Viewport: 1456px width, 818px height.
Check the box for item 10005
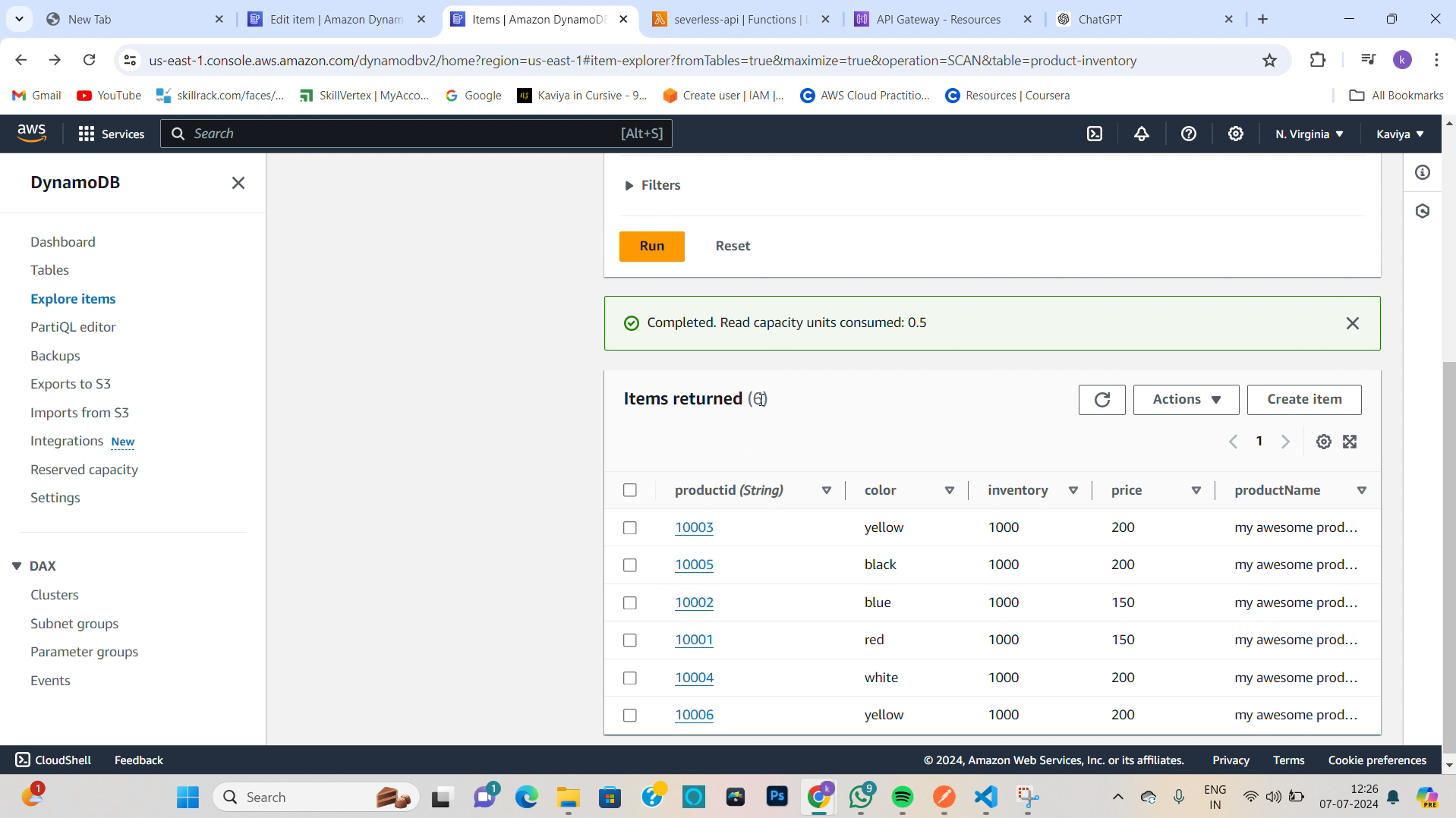click(x=630, y=565)
